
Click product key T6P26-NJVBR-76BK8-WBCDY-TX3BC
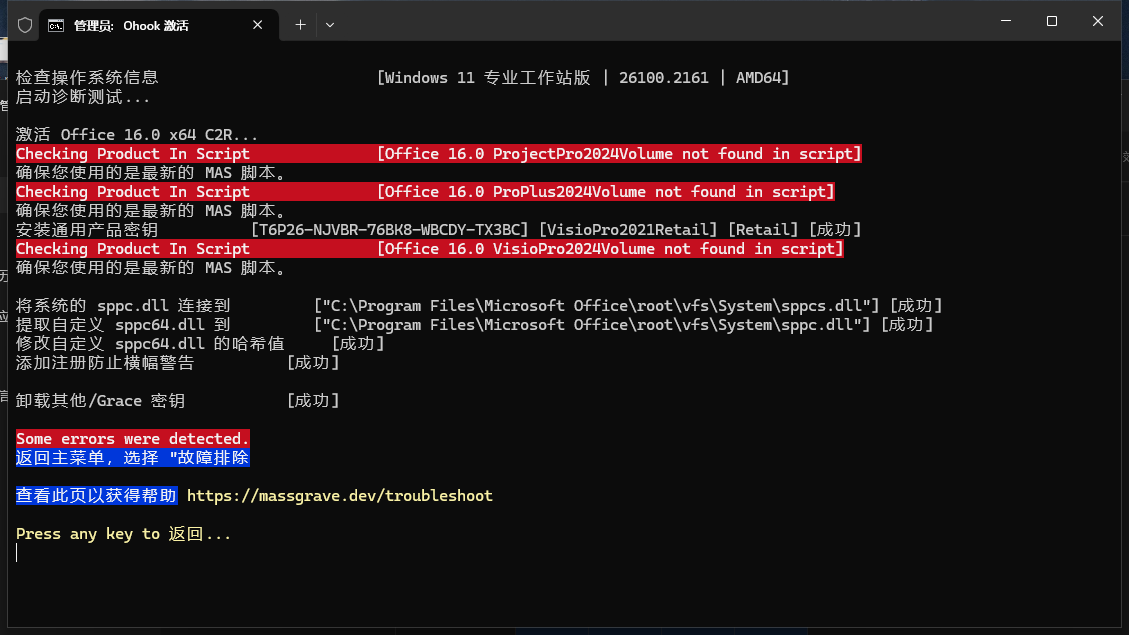(390, 230)
